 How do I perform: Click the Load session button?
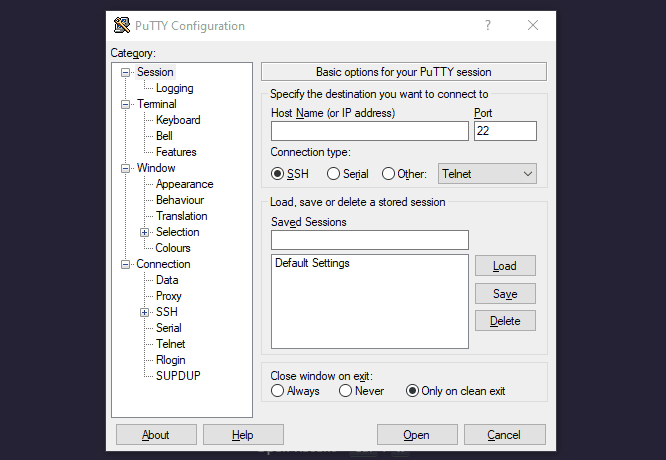coord(505,266)
